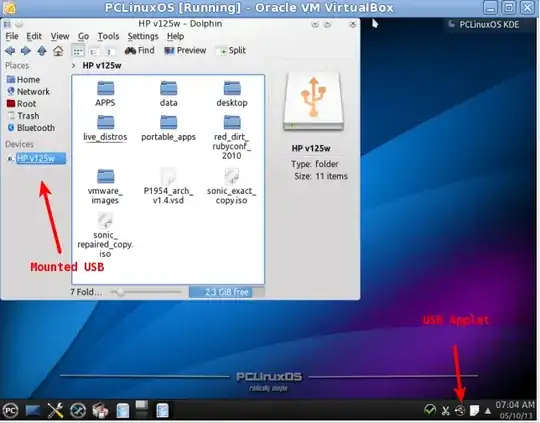Select Bluetooth in the Places panel
The width and height of the screenshot is (540, 423).
coord(31,128)
